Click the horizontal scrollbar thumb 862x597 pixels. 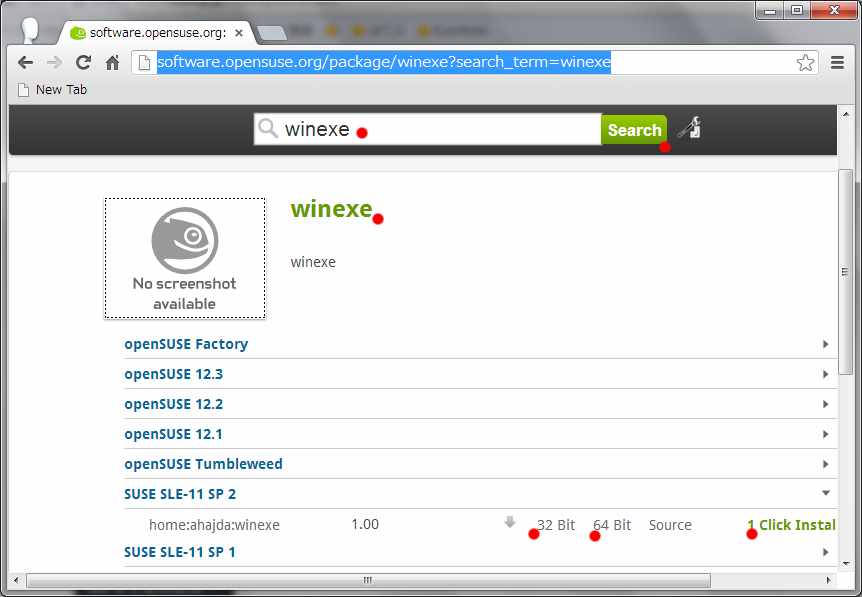point(368,581)
